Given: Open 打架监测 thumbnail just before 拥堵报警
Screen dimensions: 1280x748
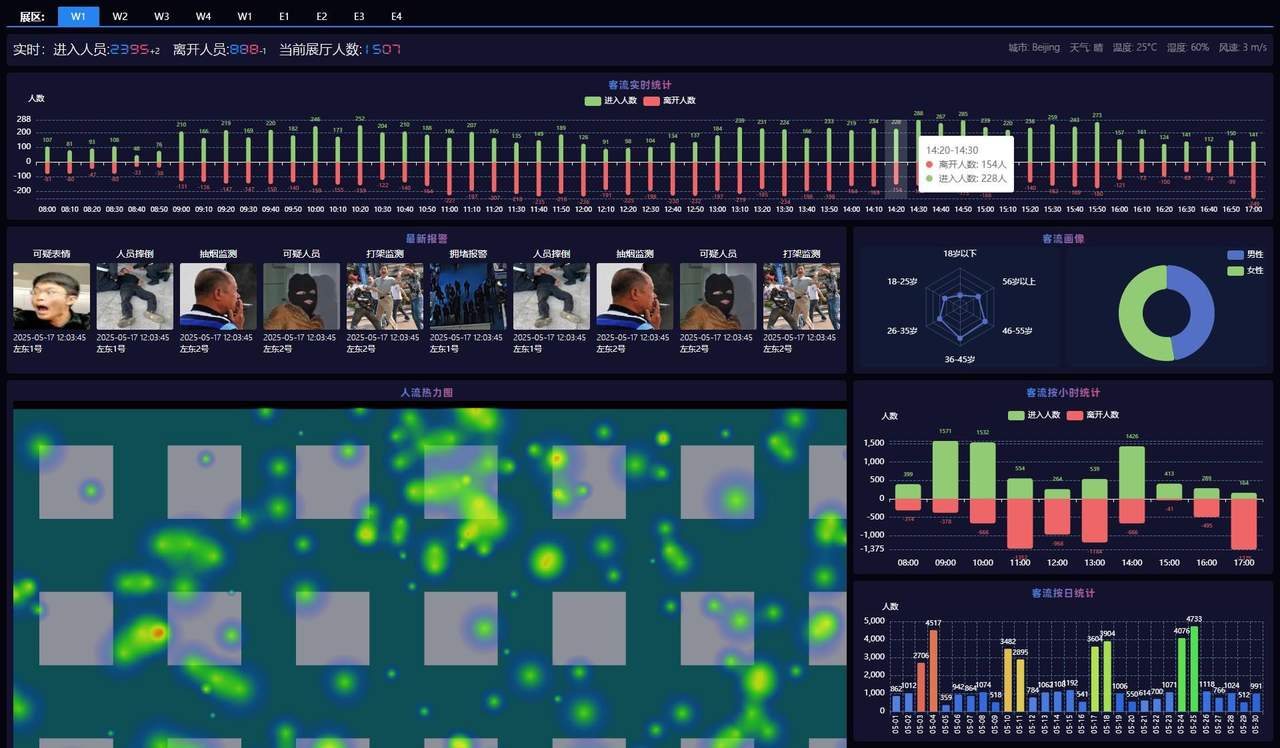Looking at the screenshot, I should click(x=385, y=296).
